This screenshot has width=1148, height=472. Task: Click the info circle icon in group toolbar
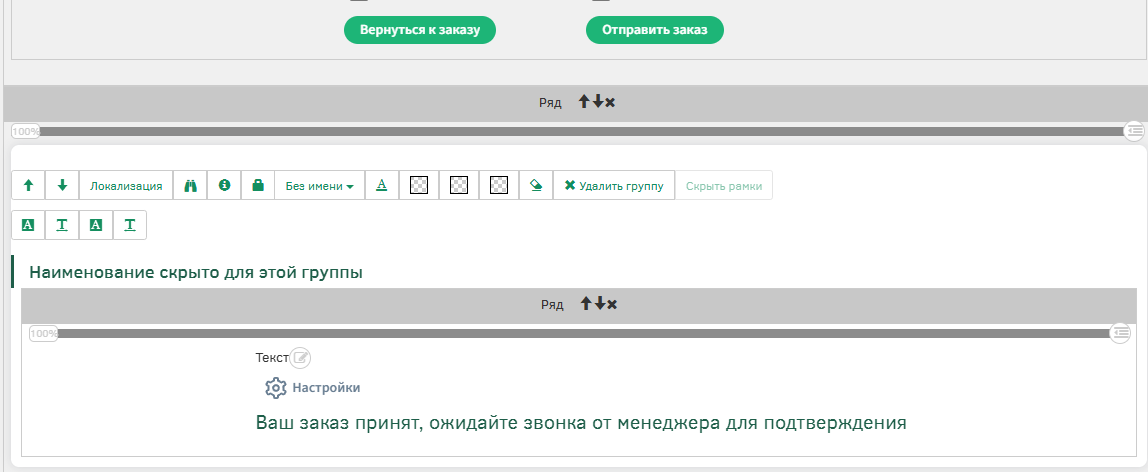(224, 186)
